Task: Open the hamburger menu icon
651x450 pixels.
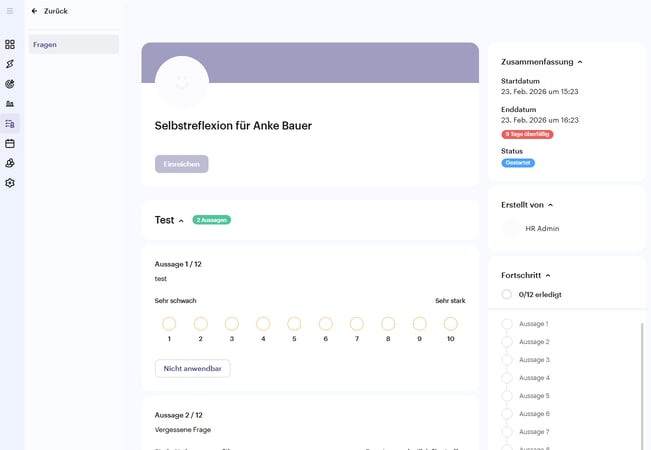Action: pyautogui.click(x=10, y=11)
